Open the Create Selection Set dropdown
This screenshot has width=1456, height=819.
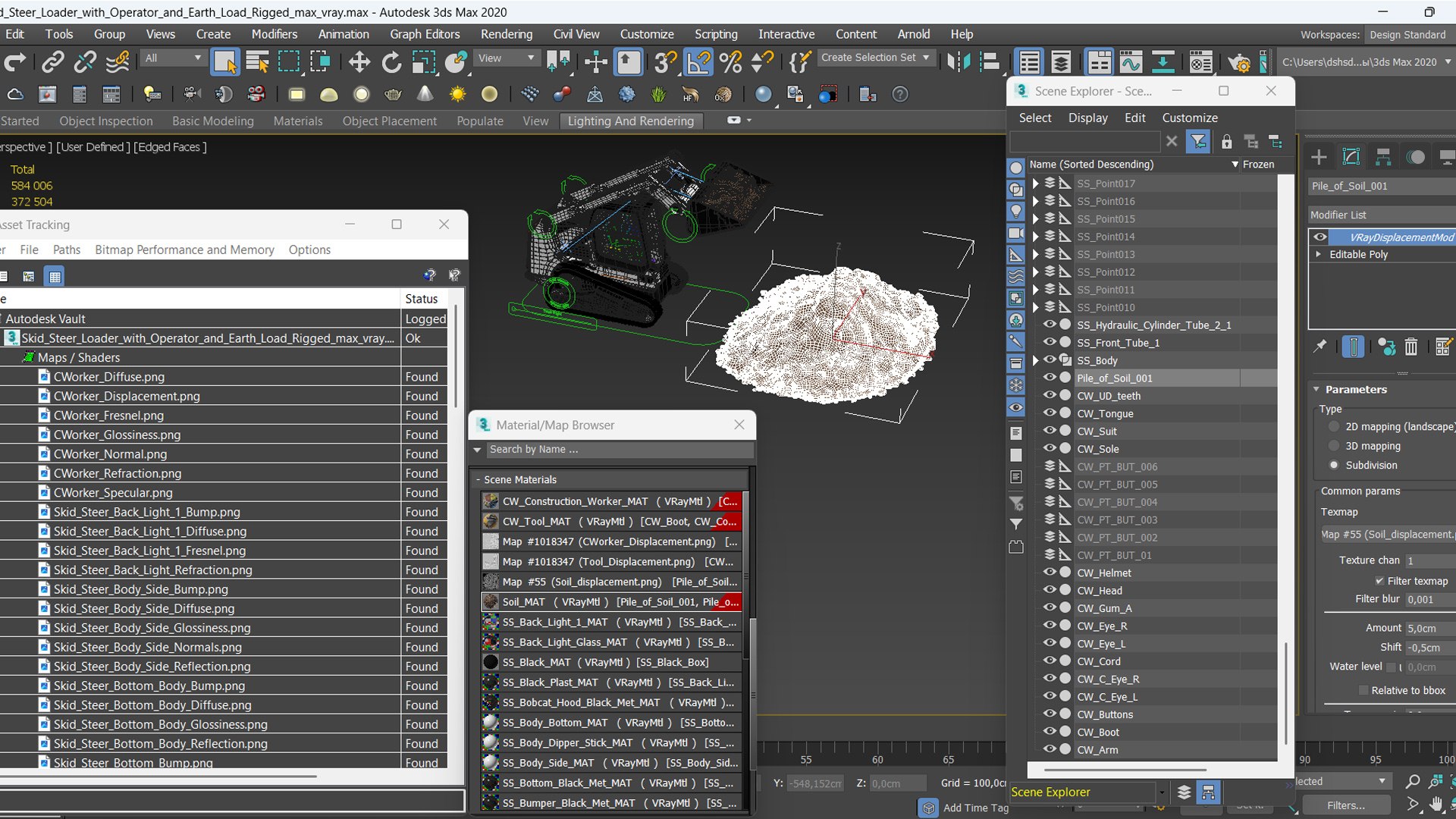pos(876,58)
